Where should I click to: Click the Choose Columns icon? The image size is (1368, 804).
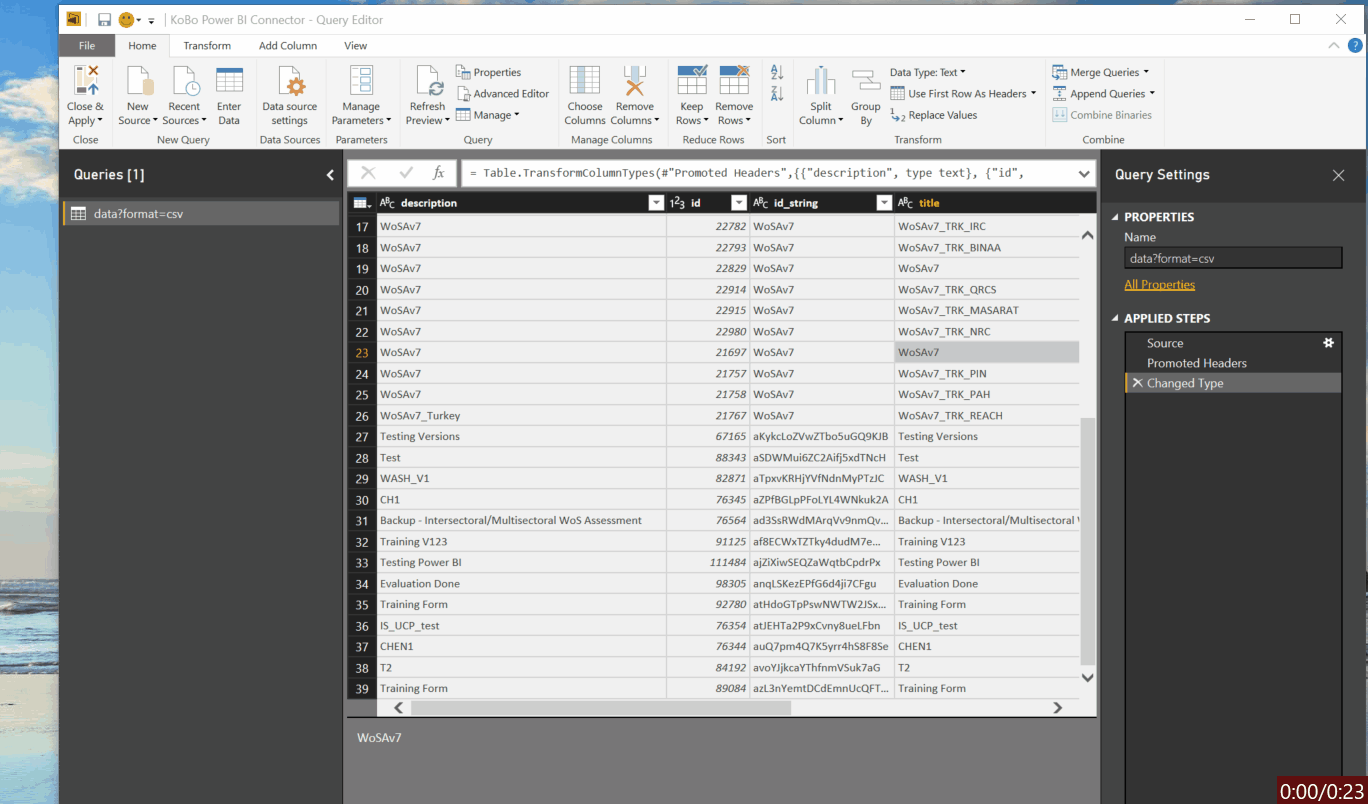585,81
